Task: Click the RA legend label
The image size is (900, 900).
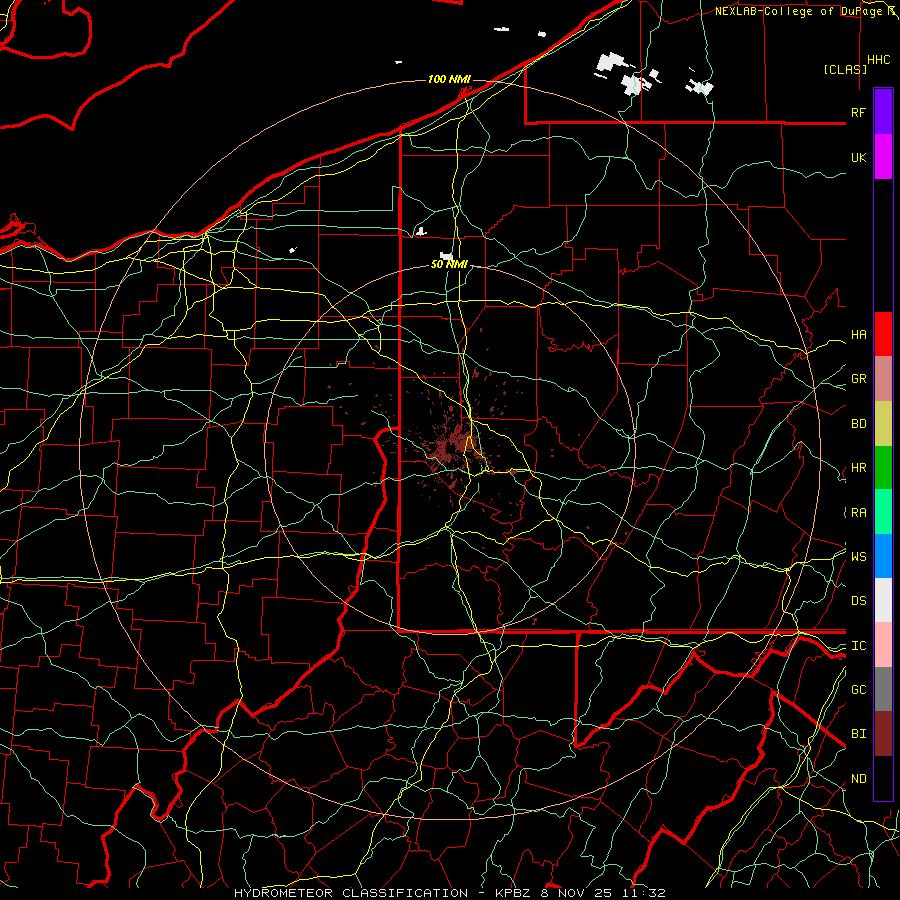Action: click(859, 513)
